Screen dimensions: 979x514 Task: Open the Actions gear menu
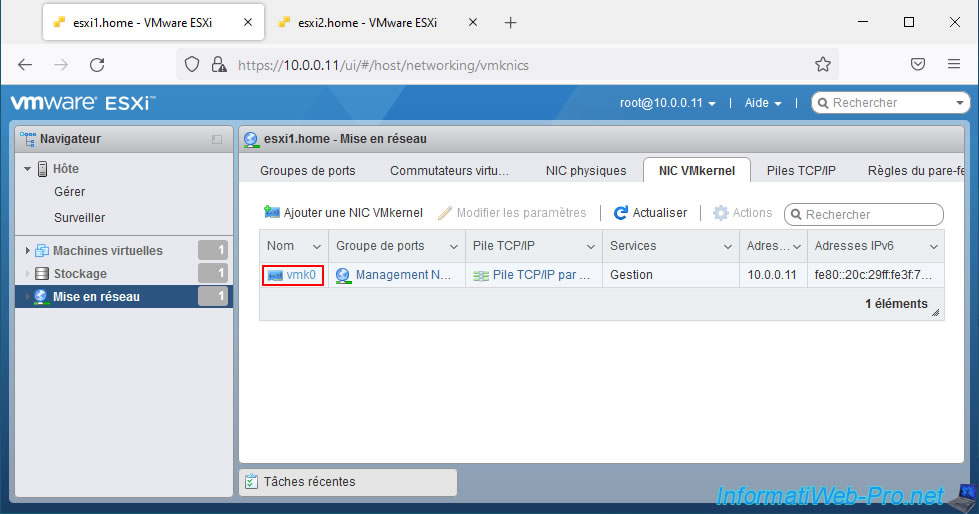tap(742, 213)
